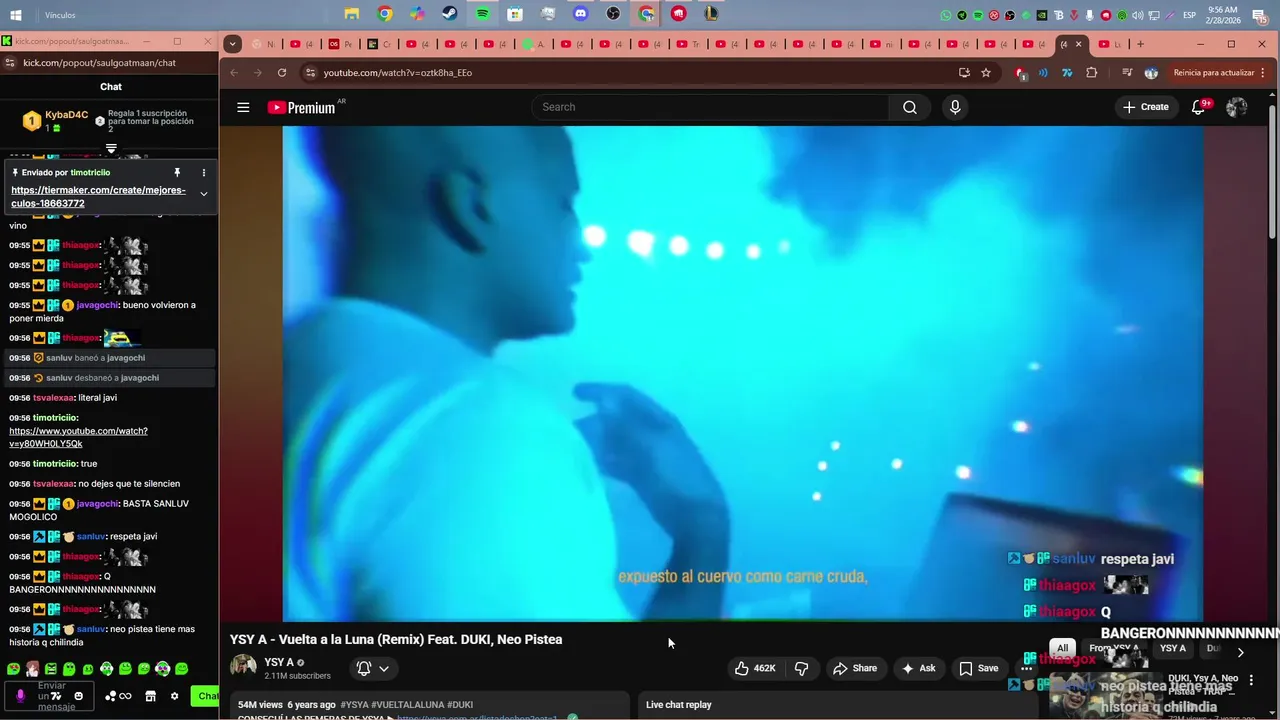The image size is (1280, 720).
Task: Open Spotify from the taskbar
Action: (x=482, y=14)
